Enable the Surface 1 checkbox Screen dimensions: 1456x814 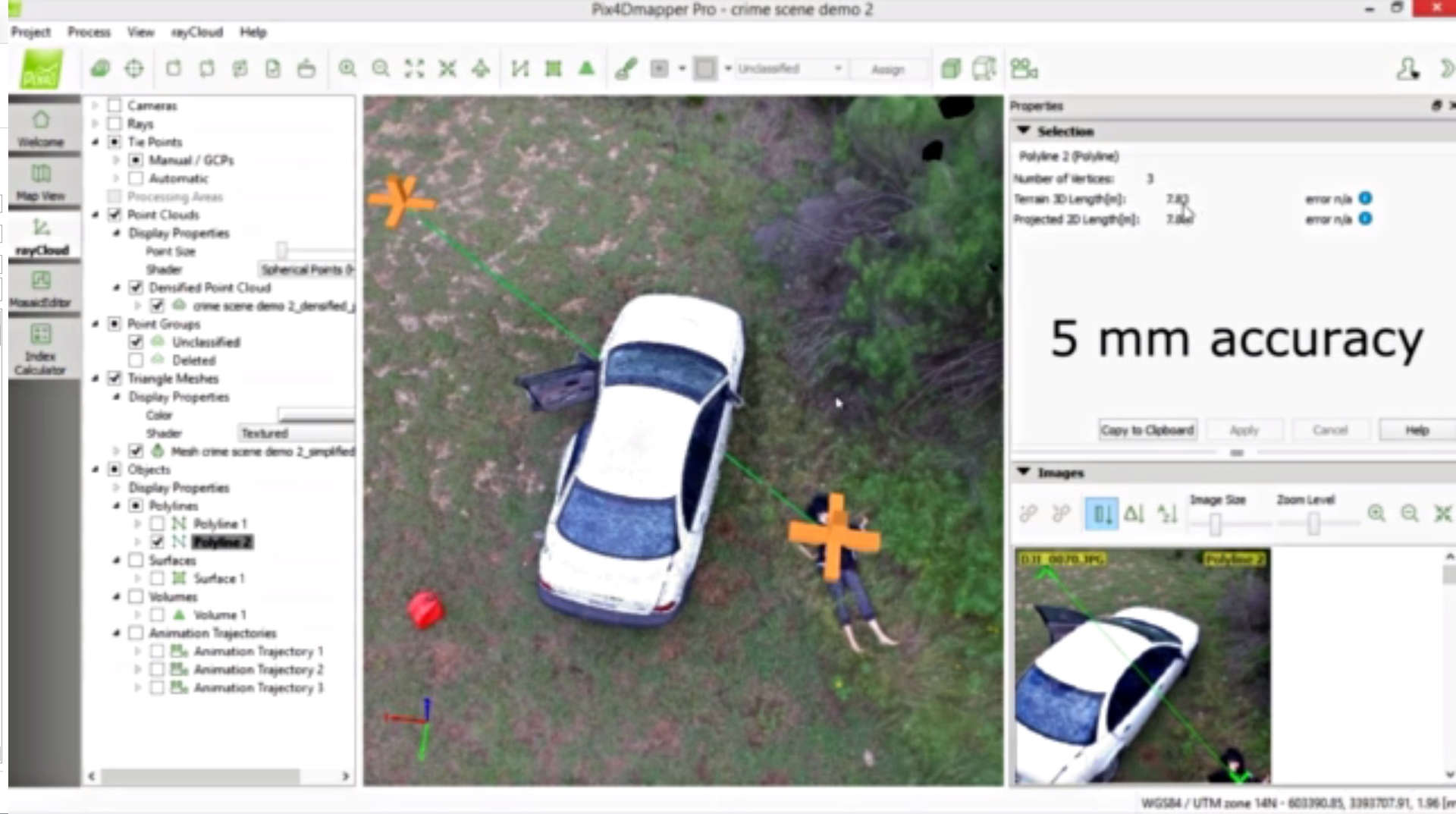pos(158,578)
